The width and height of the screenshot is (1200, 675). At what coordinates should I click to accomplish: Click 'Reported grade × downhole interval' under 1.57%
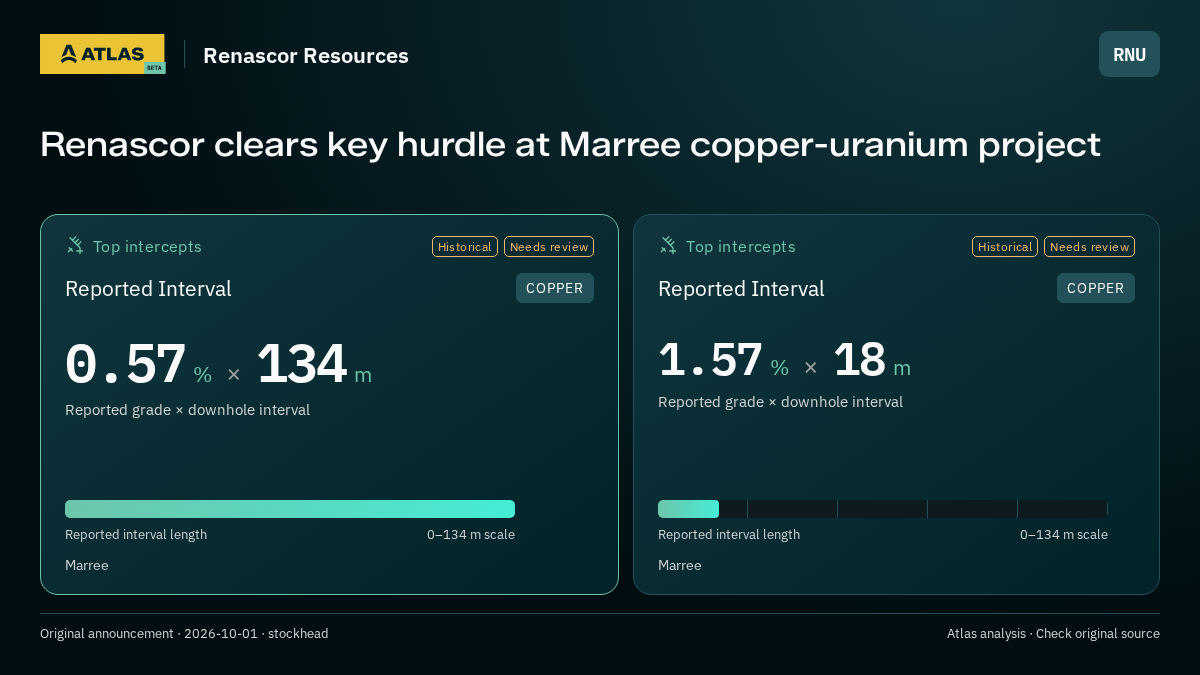coord(780,402)
